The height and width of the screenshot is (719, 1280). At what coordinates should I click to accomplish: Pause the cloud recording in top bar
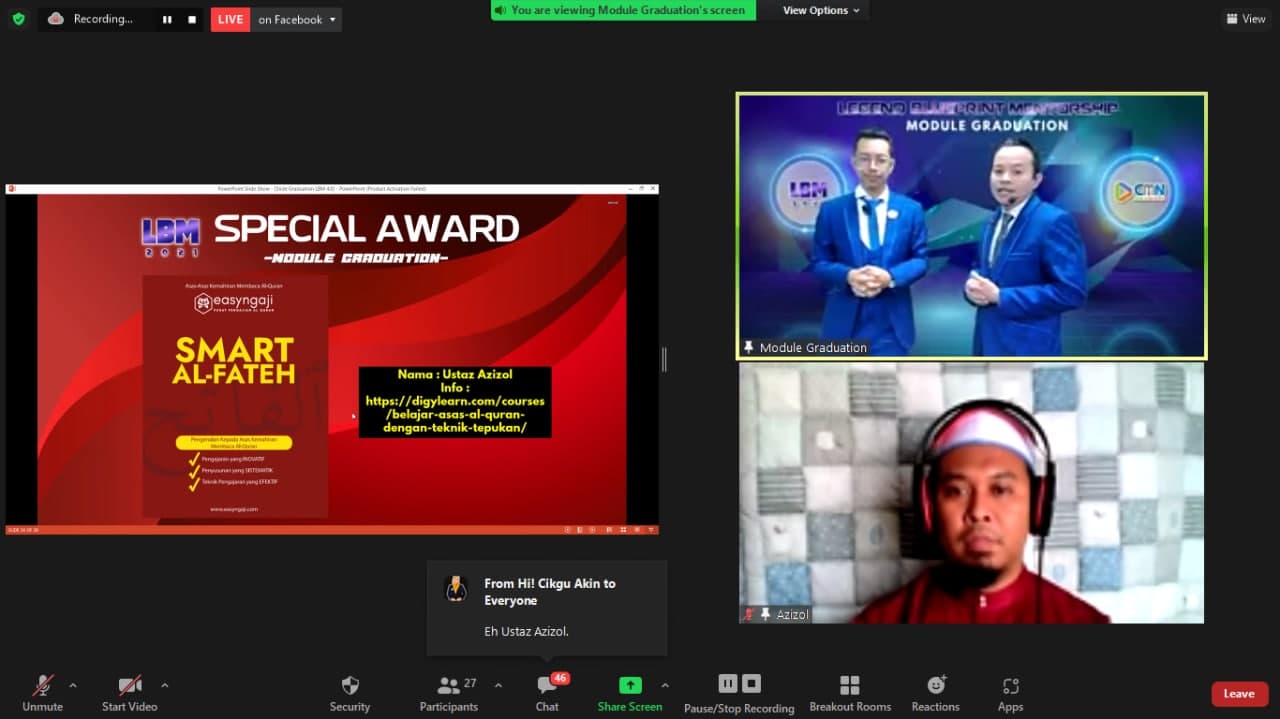tap(167, 19)
